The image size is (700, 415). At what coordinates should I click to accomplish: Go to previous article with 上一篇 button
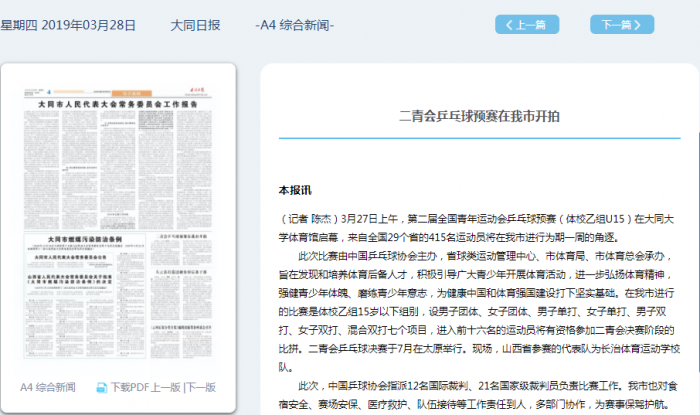pyautogui.click(x=527, y=25)
